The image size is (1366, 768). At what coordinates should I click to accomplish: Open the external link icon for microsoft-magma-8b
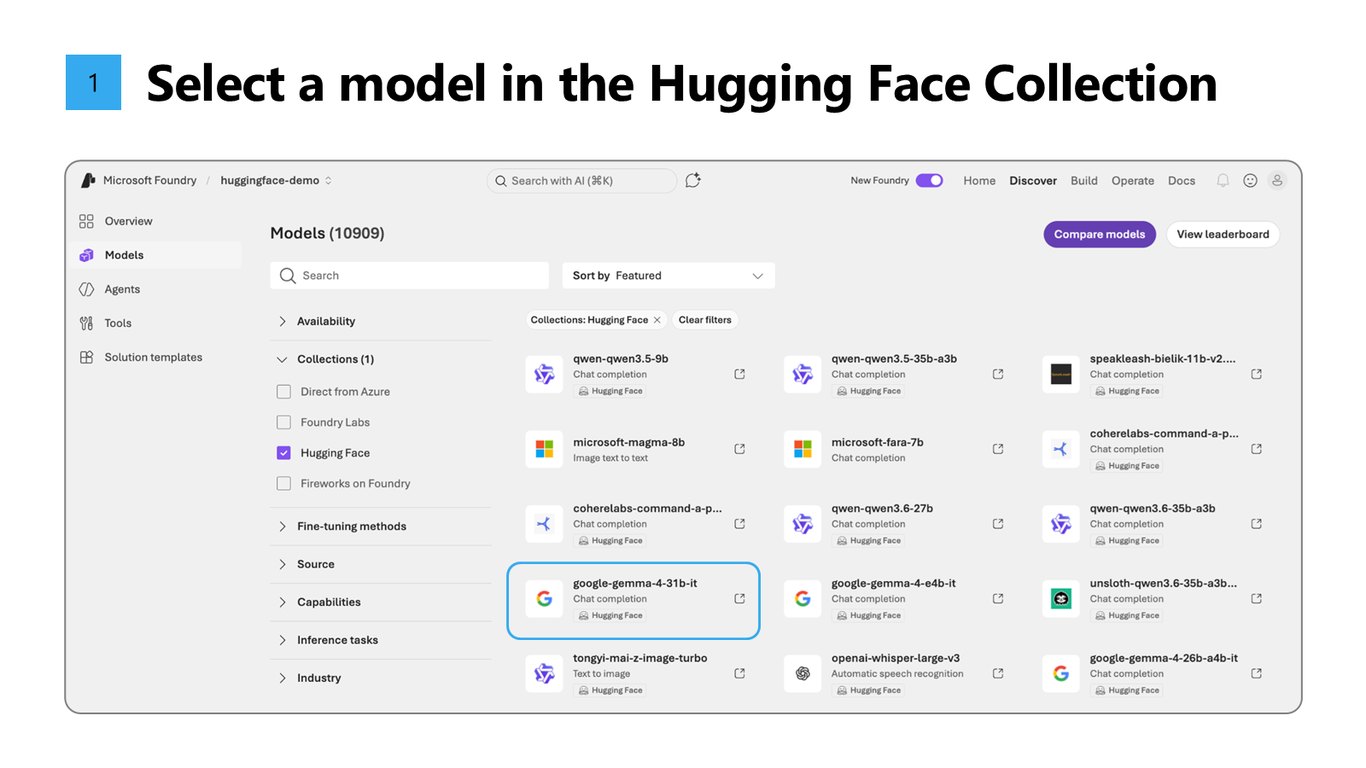coord(740,449)
